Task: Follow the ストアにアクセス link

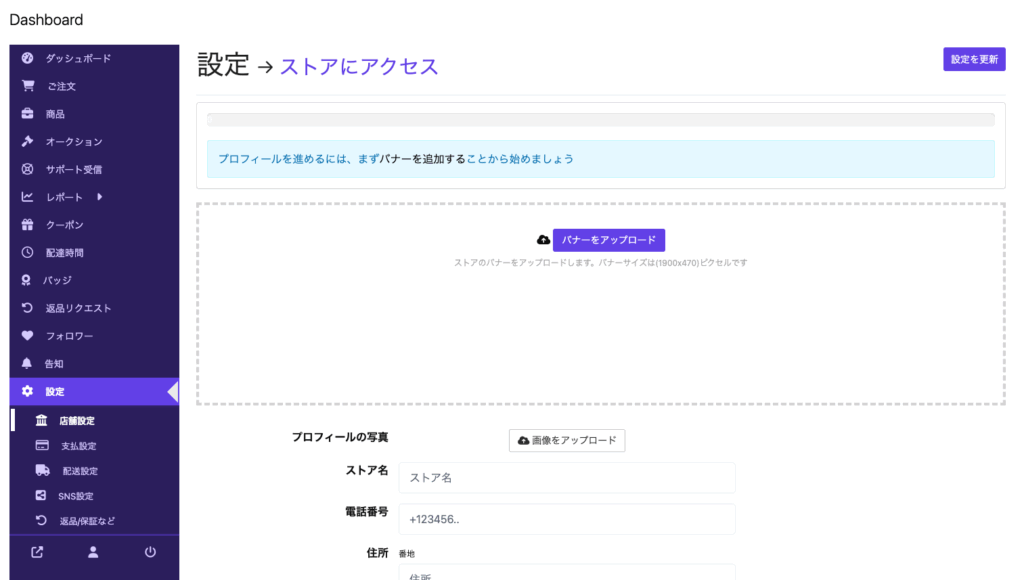Action: click(x=358, y=66)
